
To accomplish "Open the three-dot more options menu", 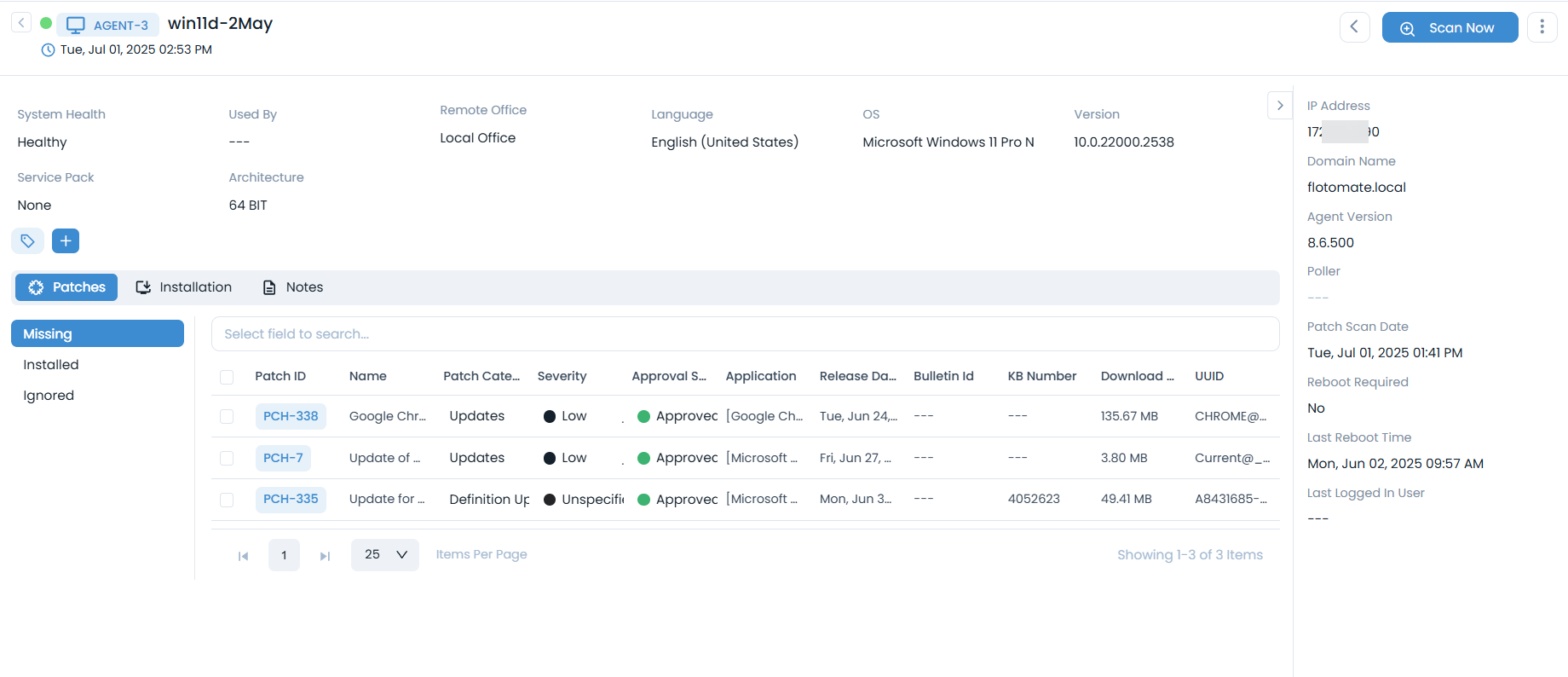I will click(x=1542, y=27).
